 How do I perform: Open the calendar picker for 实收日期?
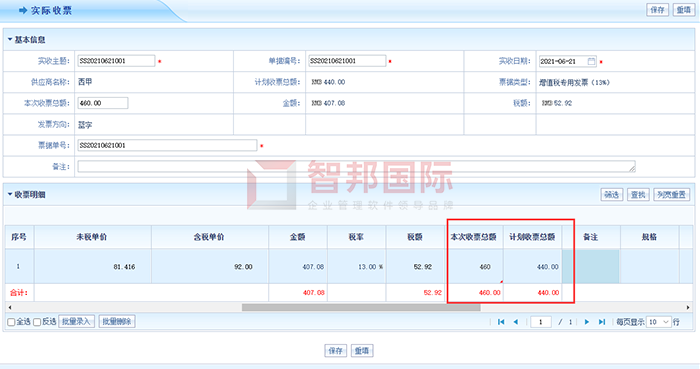pos(591,61)
